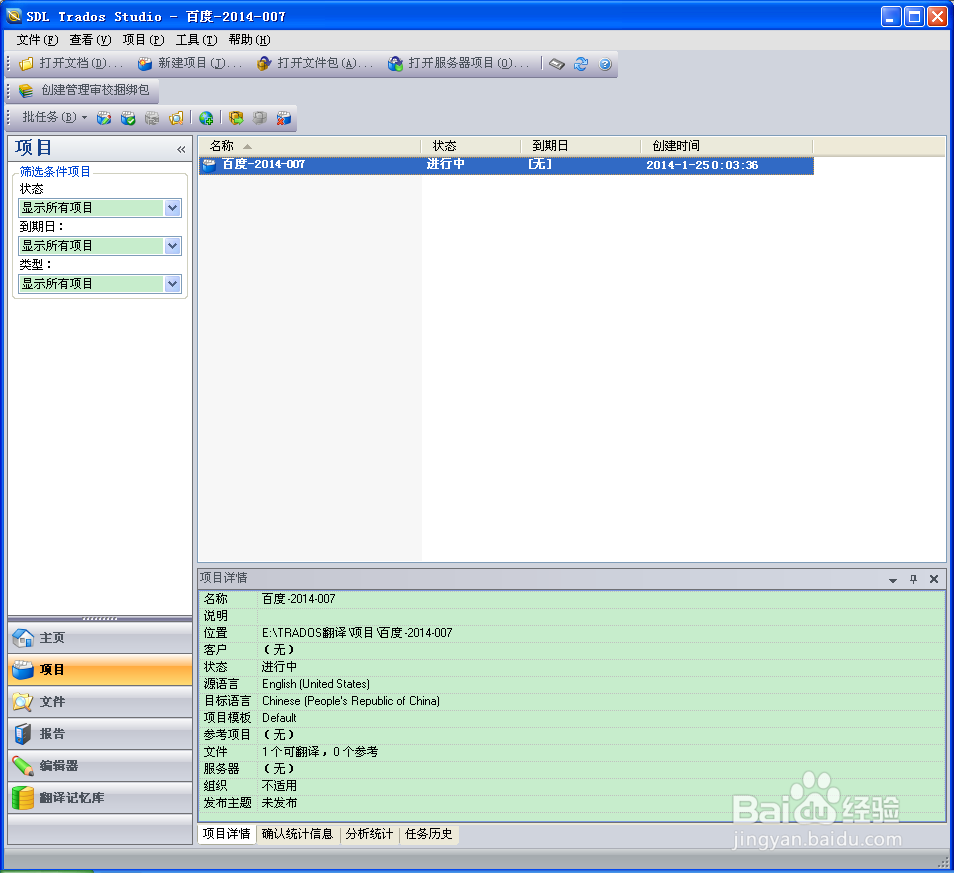This screenshot has height=873, width=954.
Task: Sort by the 名称 column header
Action: pyautogui.click(x=310, y=146)
